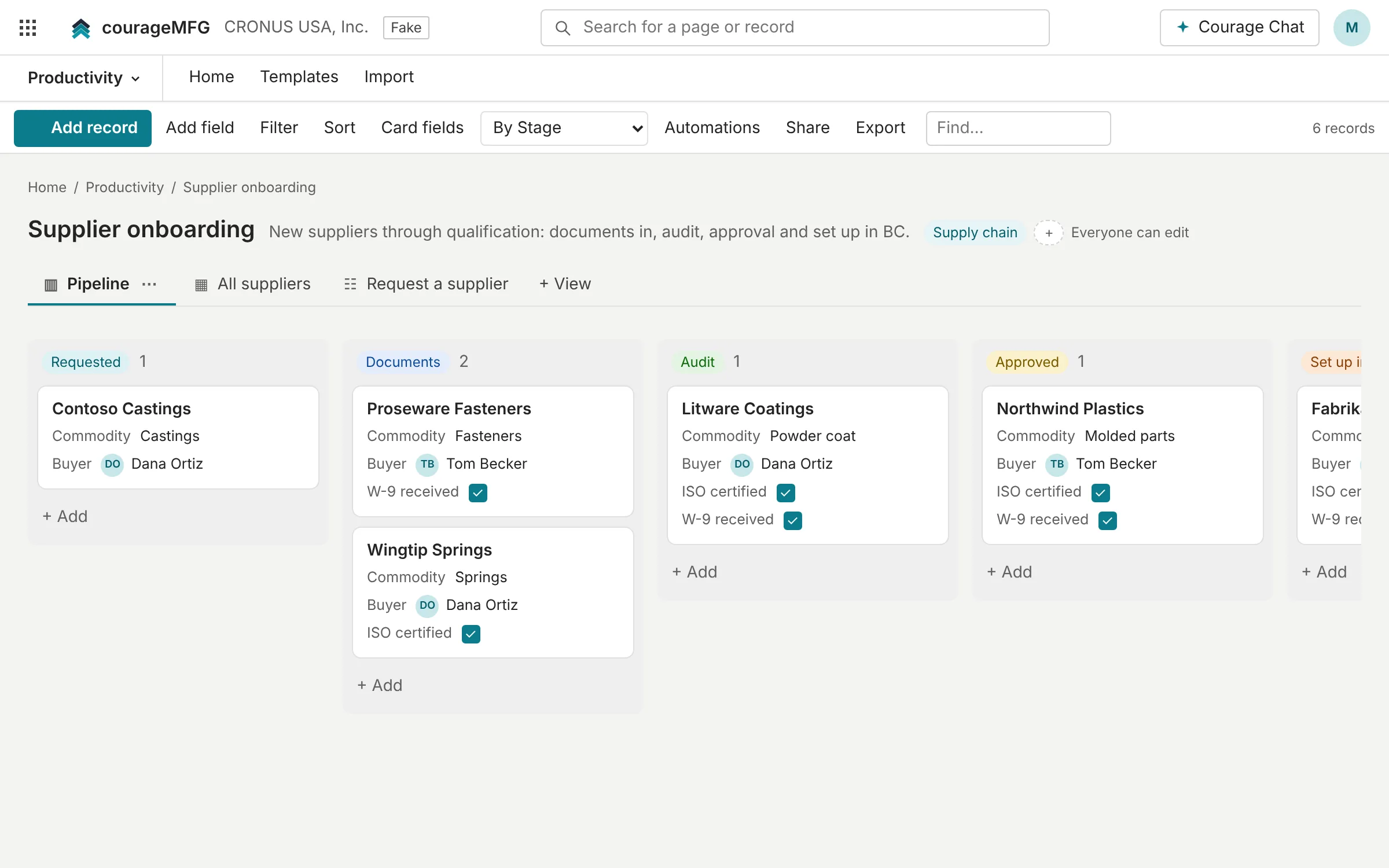
Task: Toggle ISO certified on Litware Coatings
Action: point(786,492)
